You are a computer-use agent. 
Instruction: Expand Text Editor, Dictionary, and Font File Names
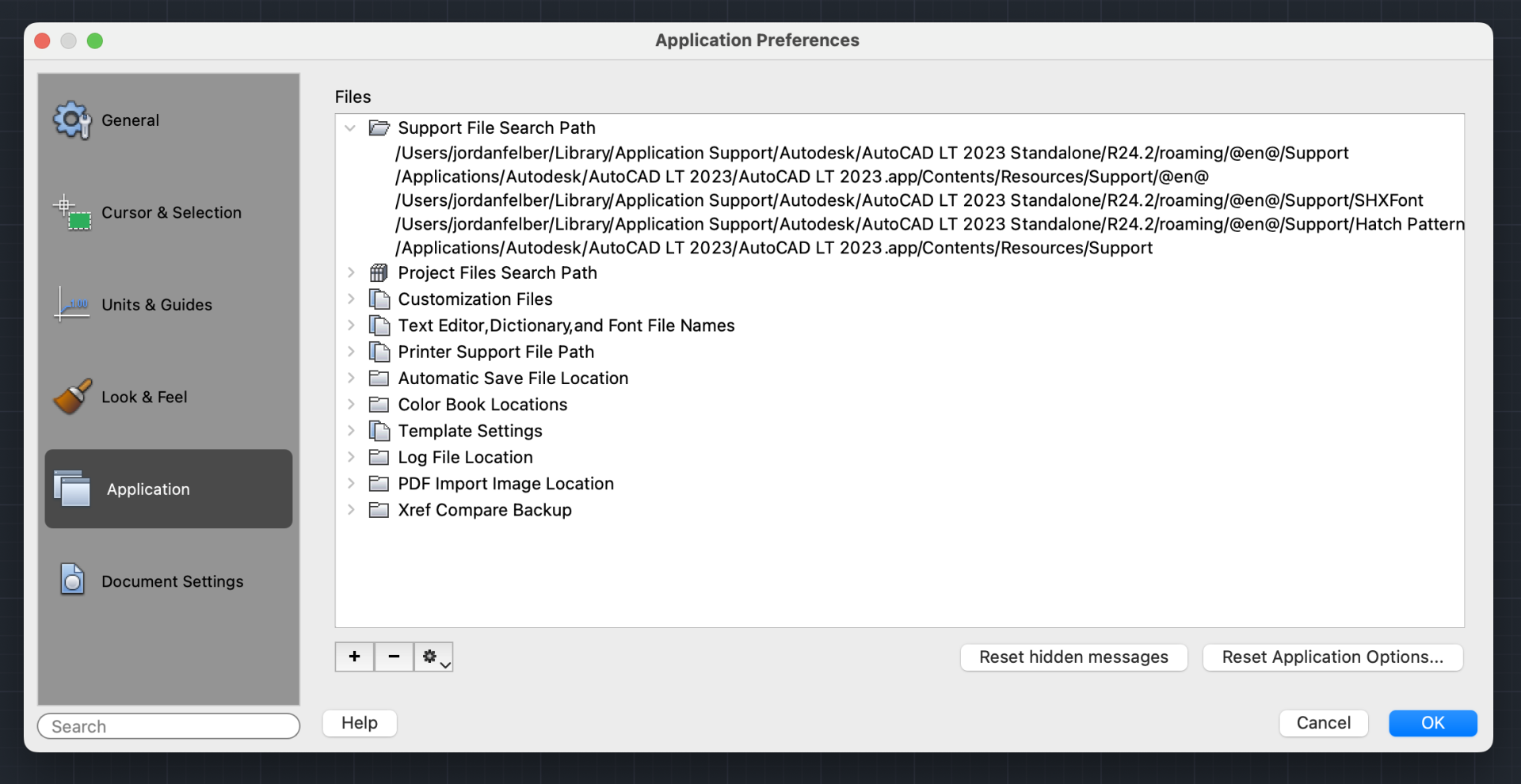pyautogui.click(x=351, y=325)
